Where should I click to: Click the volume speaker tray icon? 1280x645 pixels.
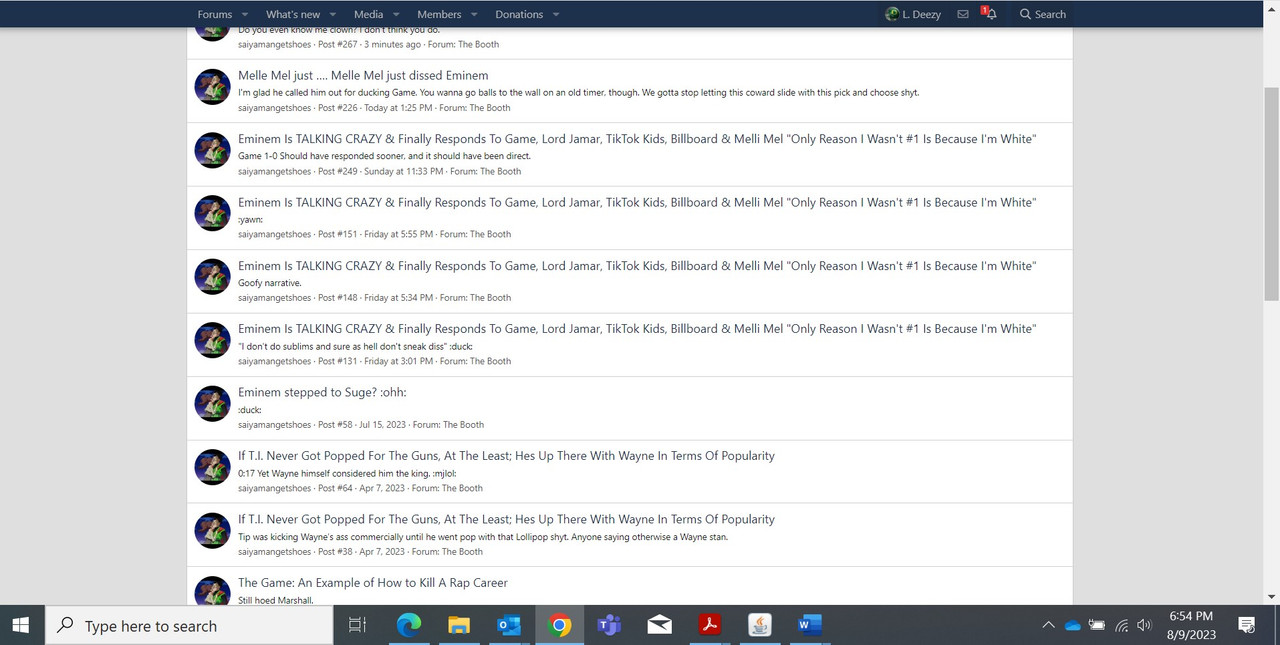tap(1145, 625)
